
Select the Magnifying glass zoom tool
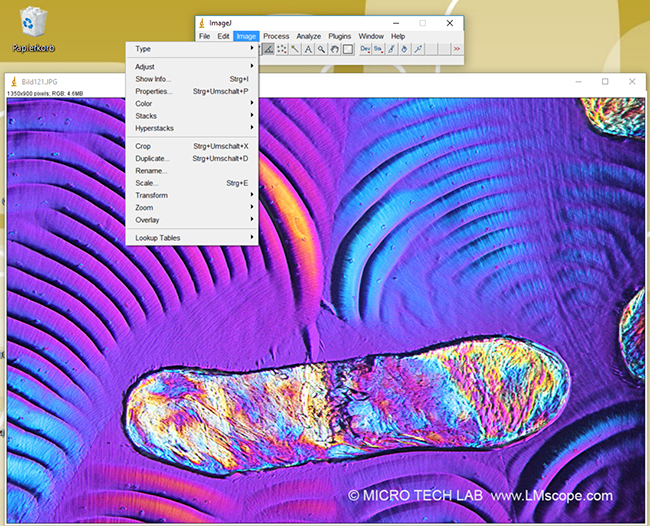tap(321, 49)
